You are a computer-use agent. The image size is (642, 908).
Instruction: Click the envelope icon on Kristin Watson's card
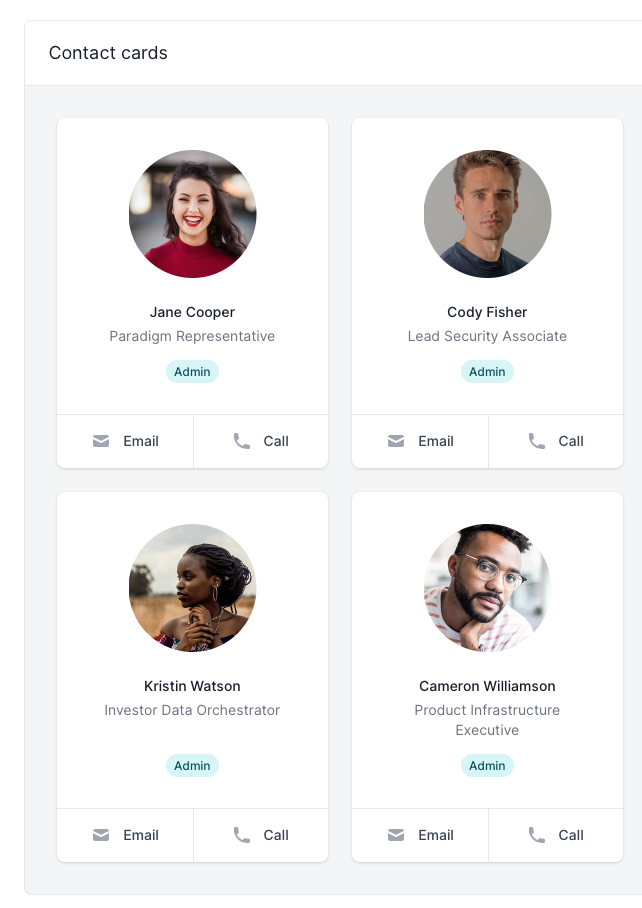click(x=101, y=835)
